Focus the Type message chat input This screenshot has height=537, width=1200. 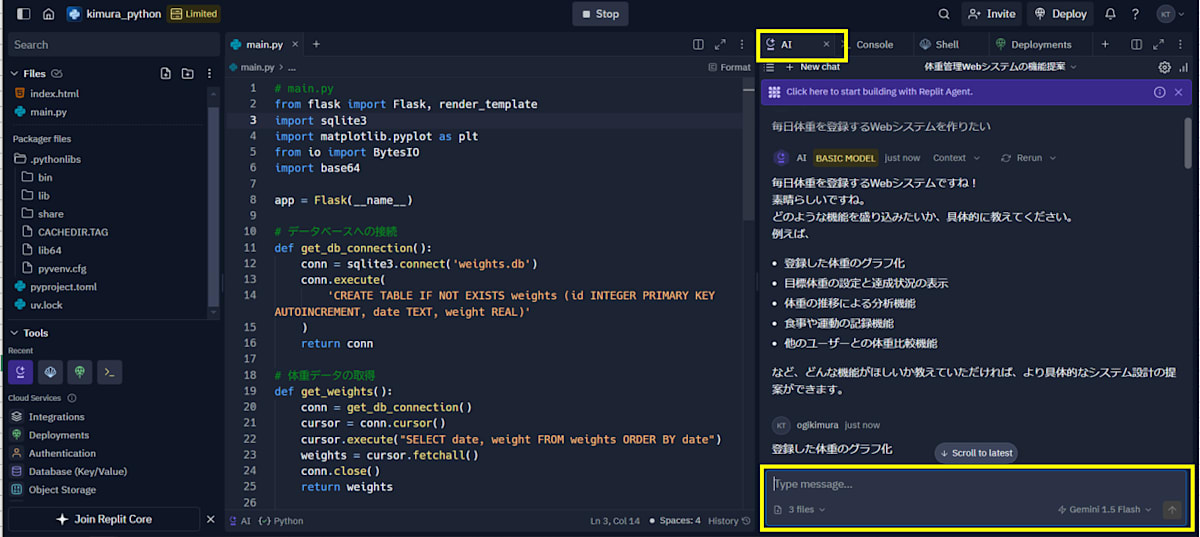[x=978, y=484]
